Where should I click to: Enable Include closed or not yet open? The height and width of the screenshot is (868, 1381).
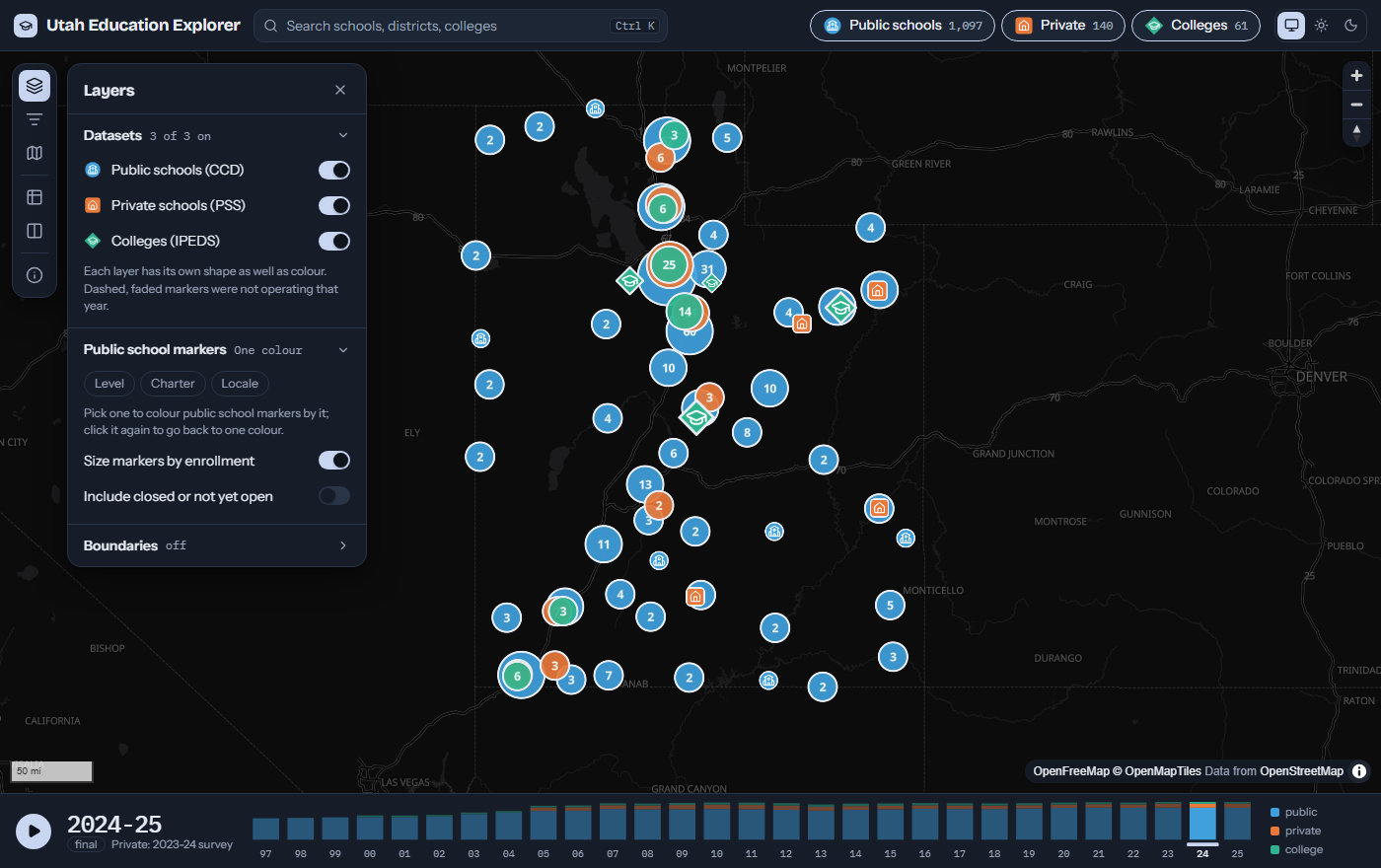(x=334, y=496)
